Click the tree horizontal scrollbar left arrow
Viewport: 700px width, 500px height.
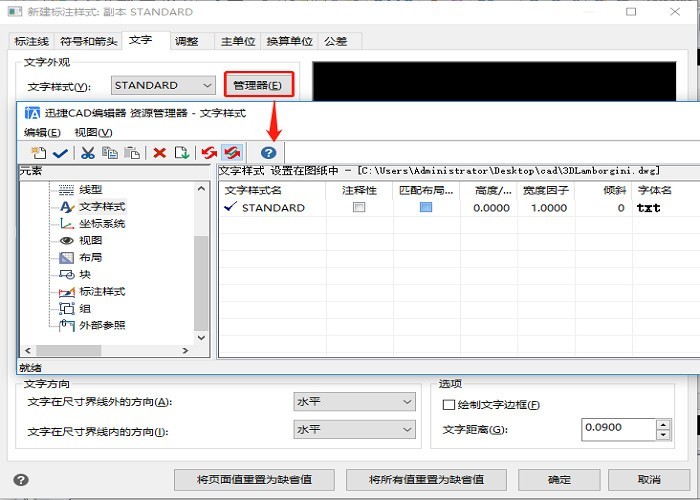point(28,351)
